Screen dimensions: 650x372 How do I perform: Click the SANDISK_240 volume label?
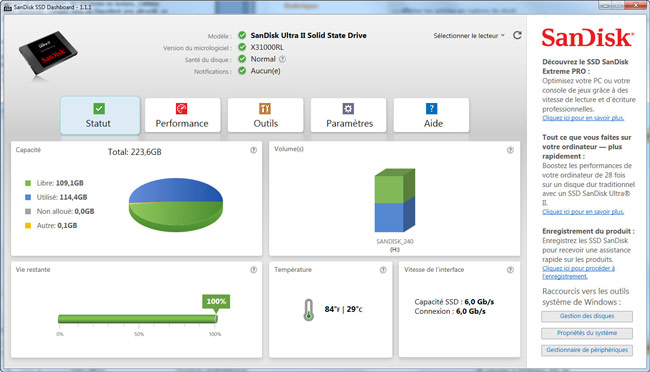click(x=395, y=241)
